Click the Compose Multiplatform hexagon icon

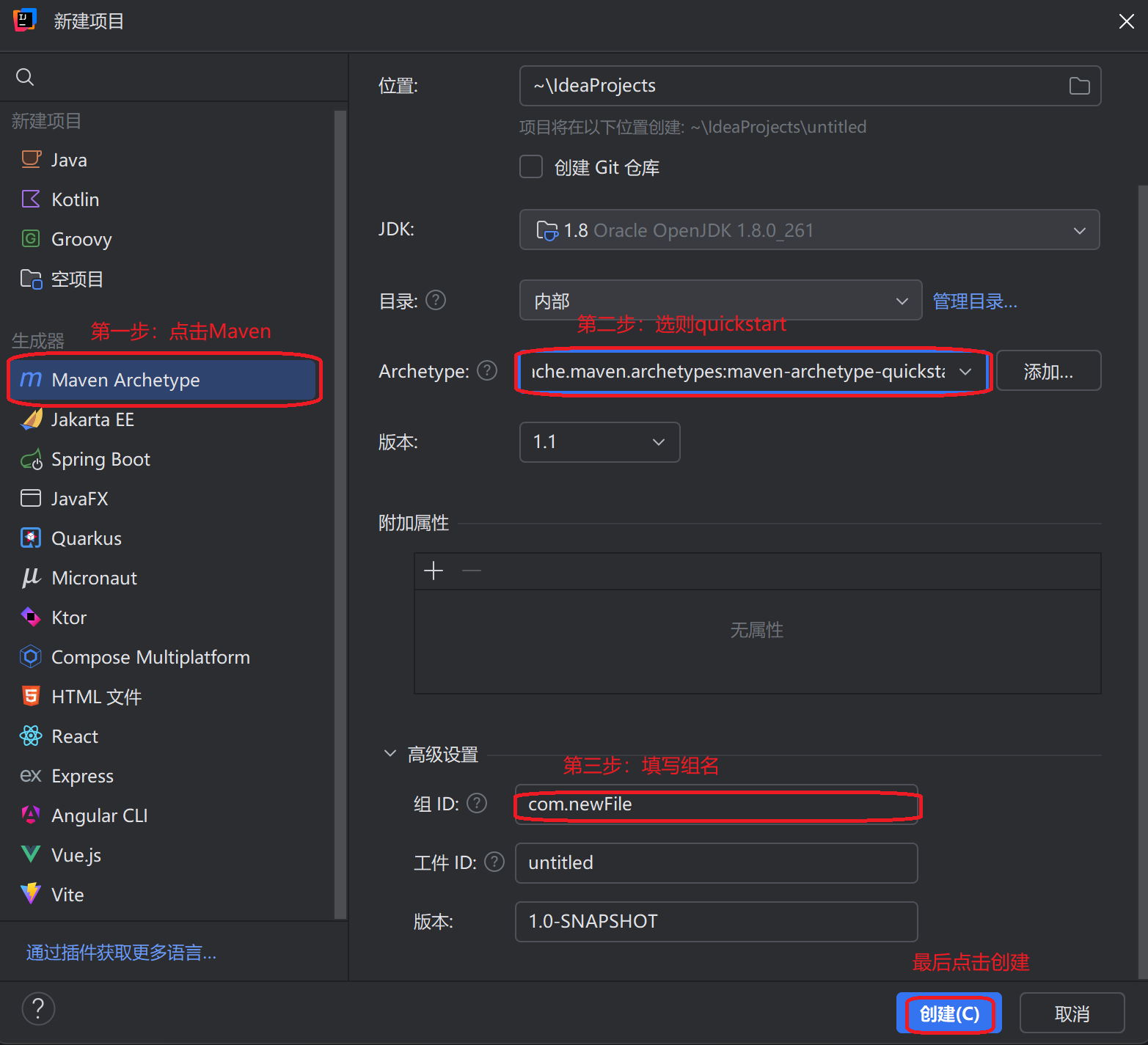(31, 656)
